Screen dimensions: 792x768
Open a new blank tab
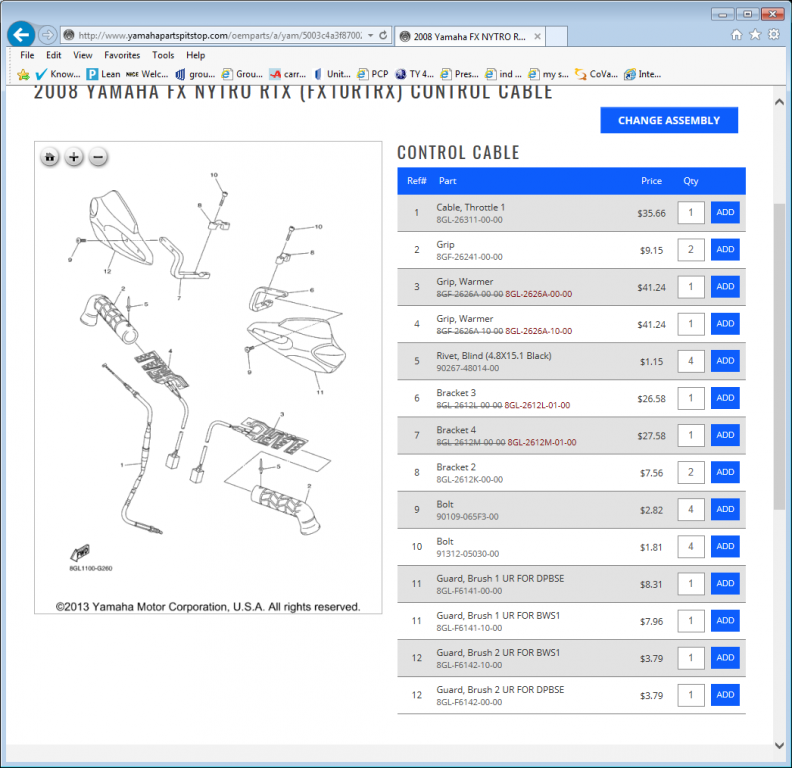pyautogui.click(x=557, y=36)
